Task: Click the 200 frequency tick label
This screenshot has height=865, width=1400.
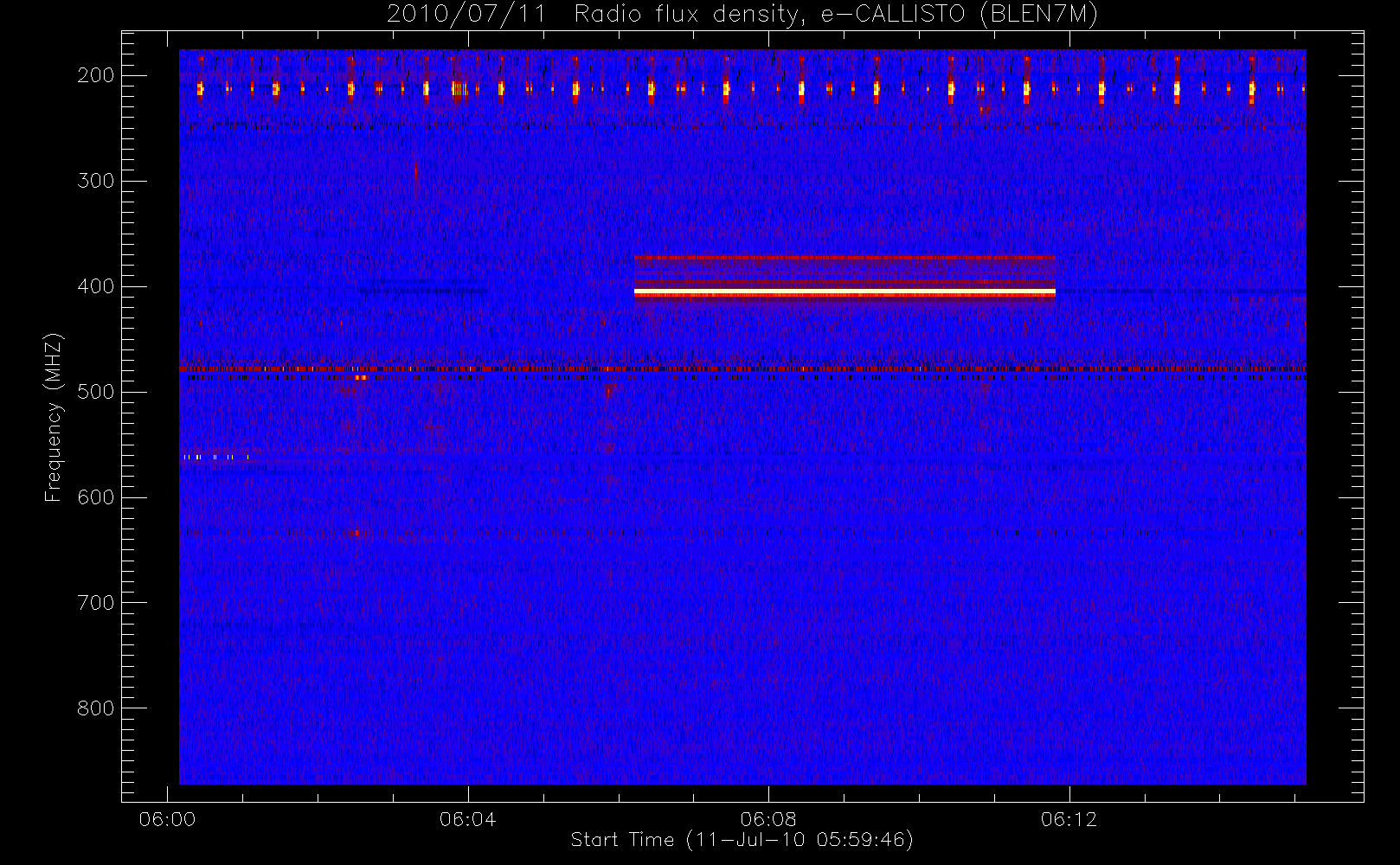Action: coord(96,75)
